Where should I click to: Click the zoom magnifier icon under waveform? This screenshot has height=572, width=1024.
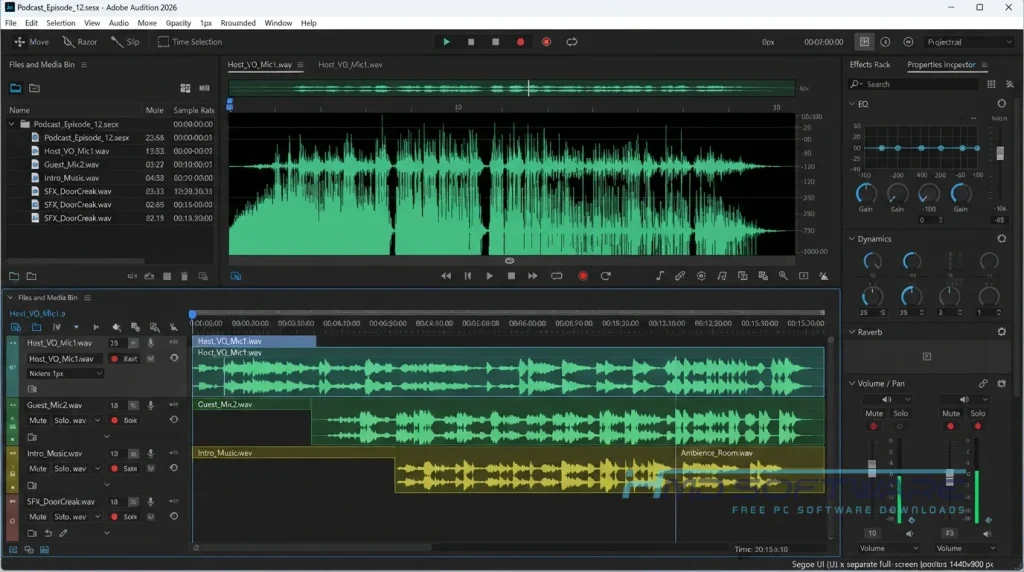[783, 276]
